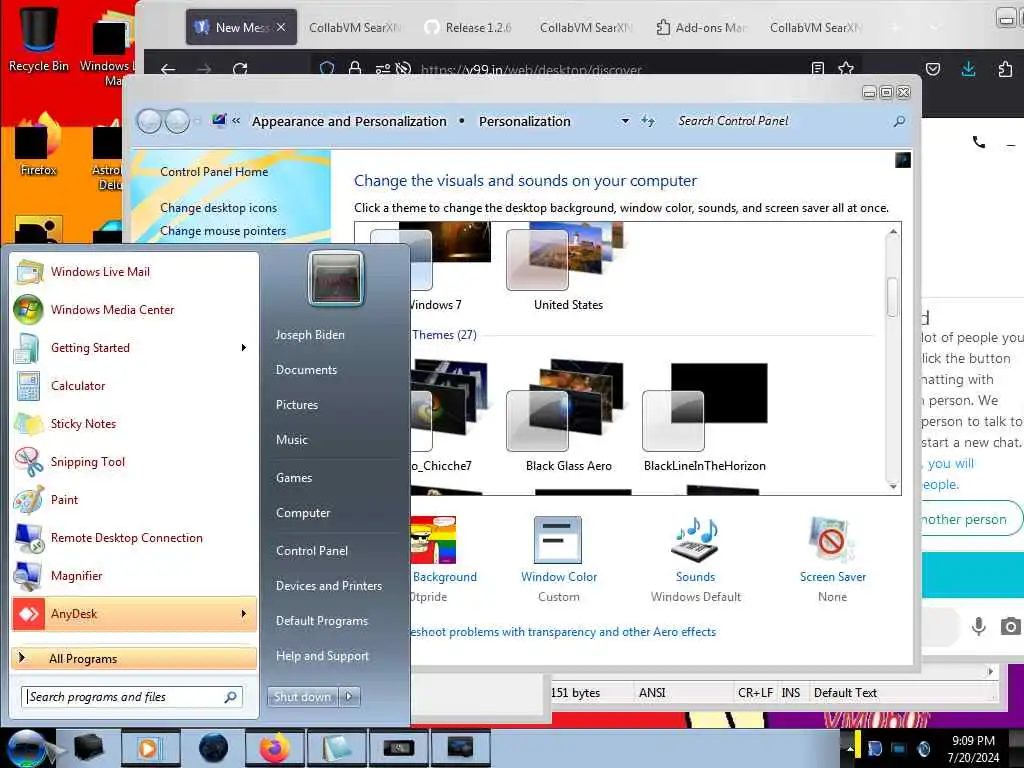Select the BlackLineInTheHorizon theme
This screenshot has height=768, width=1024.
pyautogui.click(x=705, y=415)
